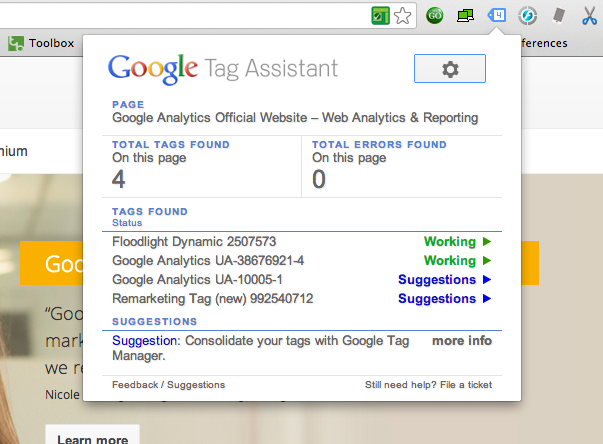Click the Tag Assistant extension icon
Screen dimensions: 603x444
point(496,16)
